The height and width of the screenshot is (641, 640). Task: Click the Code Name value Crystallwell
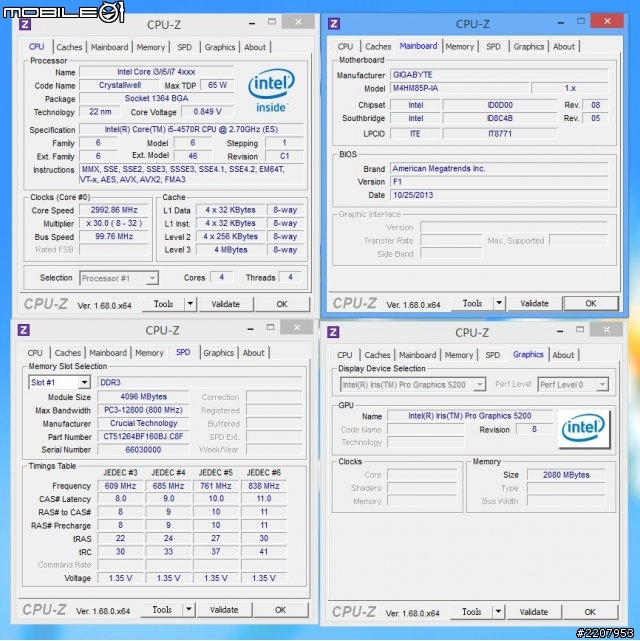coord(120,85)
